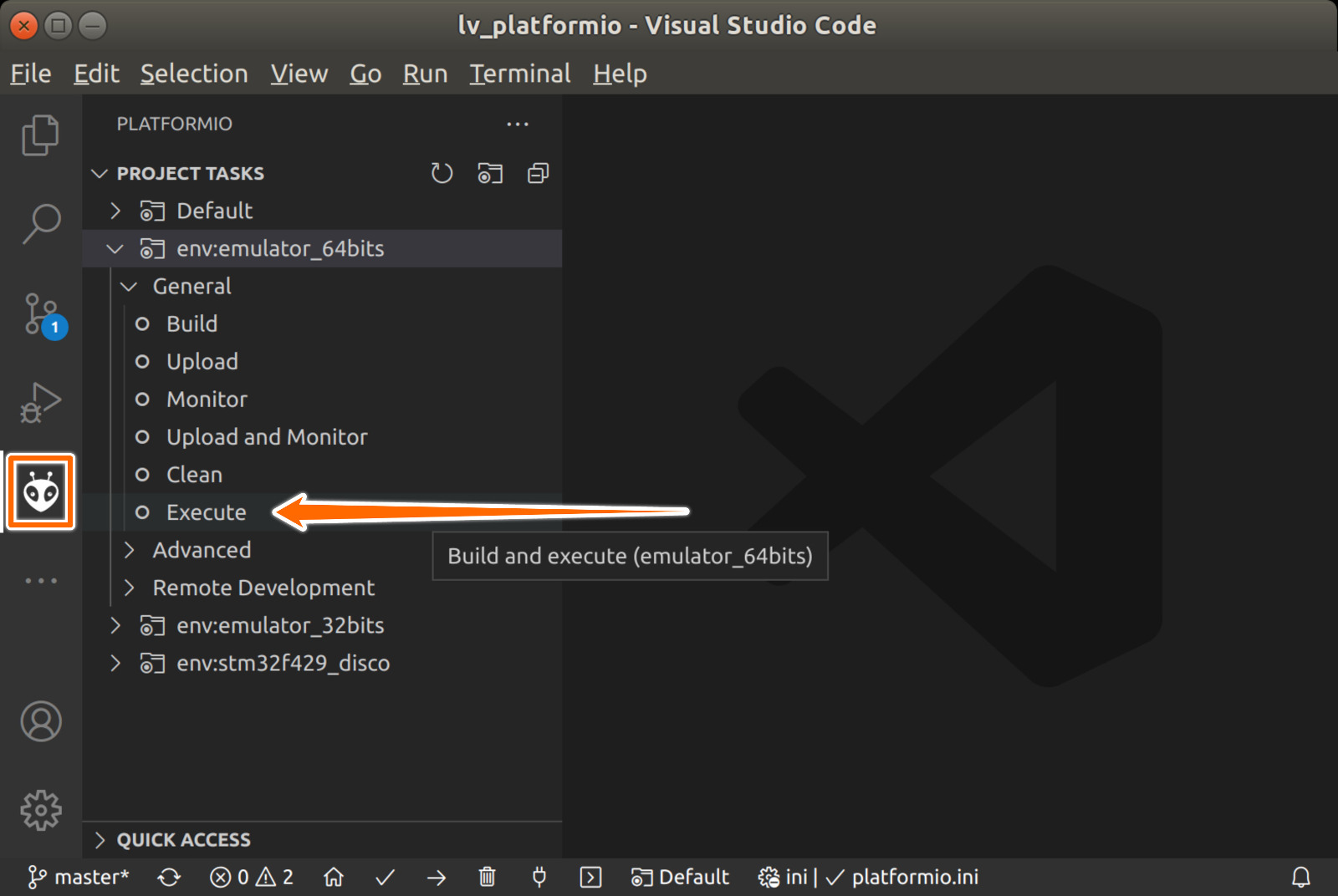Refresh project tasks

pyautogui.click(x=442, y=173)
